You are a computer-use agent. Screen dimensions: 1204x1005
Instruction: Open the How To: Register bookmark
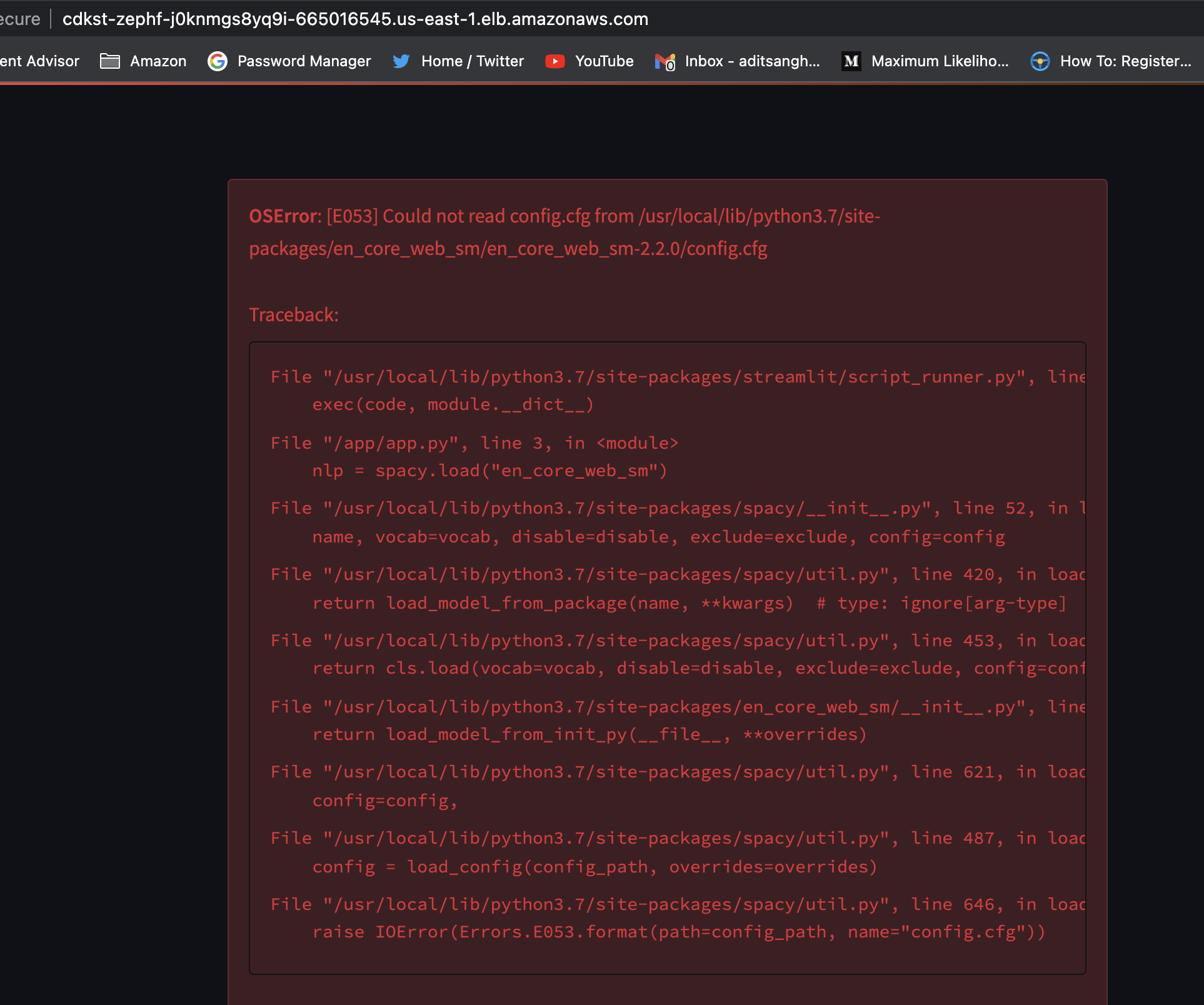1125,61
